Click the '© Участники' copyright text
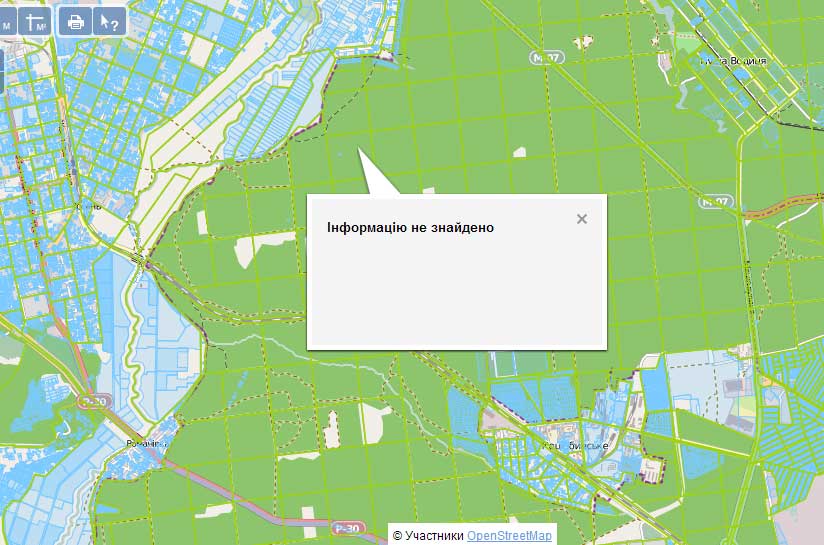The image size is (824, 545). (x=428, y=536)
